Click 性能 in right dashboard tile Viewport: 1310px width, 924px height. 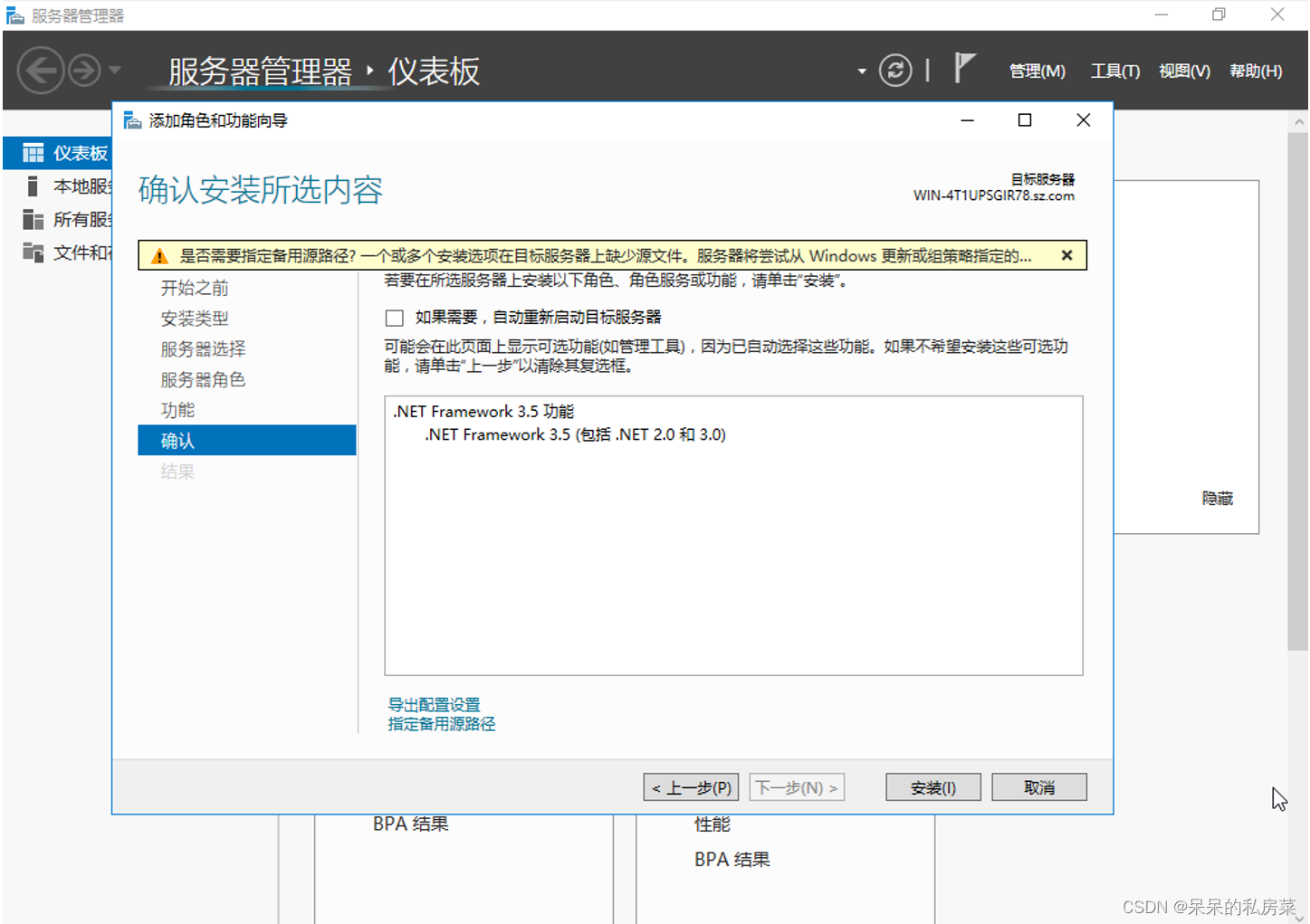(712, 824)
